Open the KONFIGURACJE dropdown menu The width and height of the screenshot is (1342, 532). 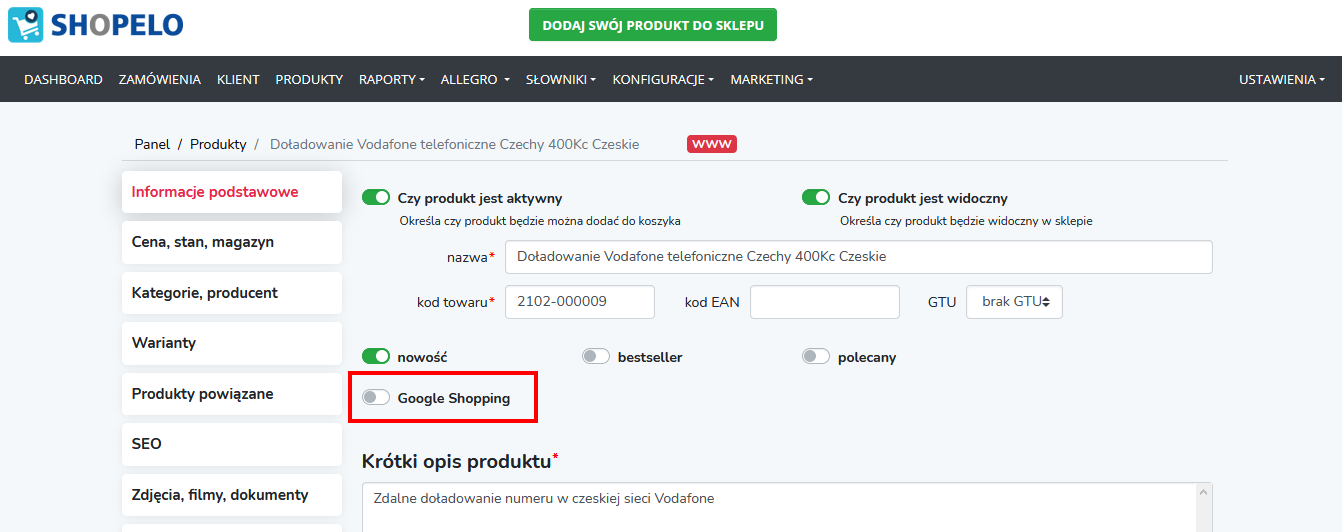[663, 79]
